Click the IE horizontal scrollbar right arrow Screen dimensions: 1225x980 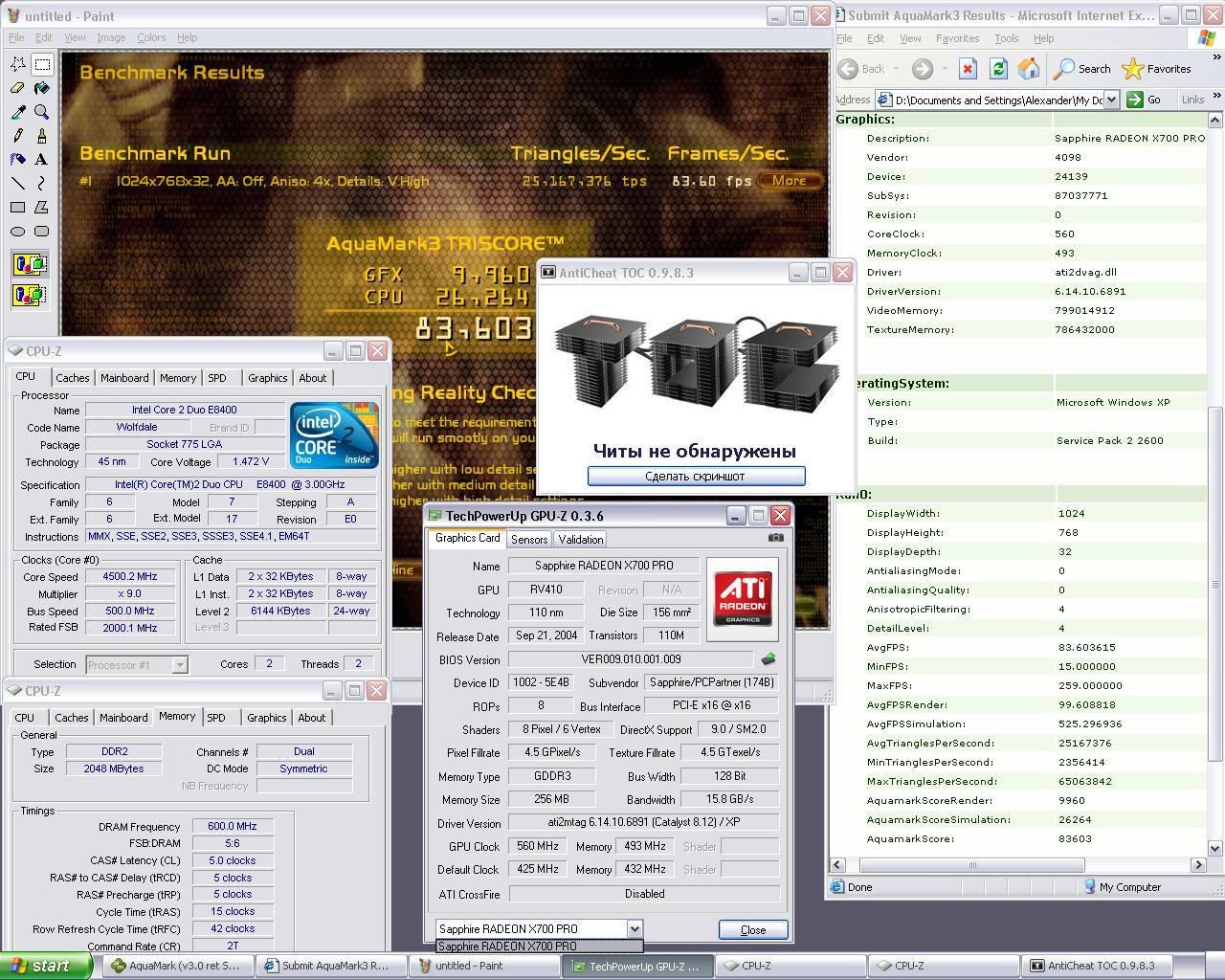[1198, 864]
